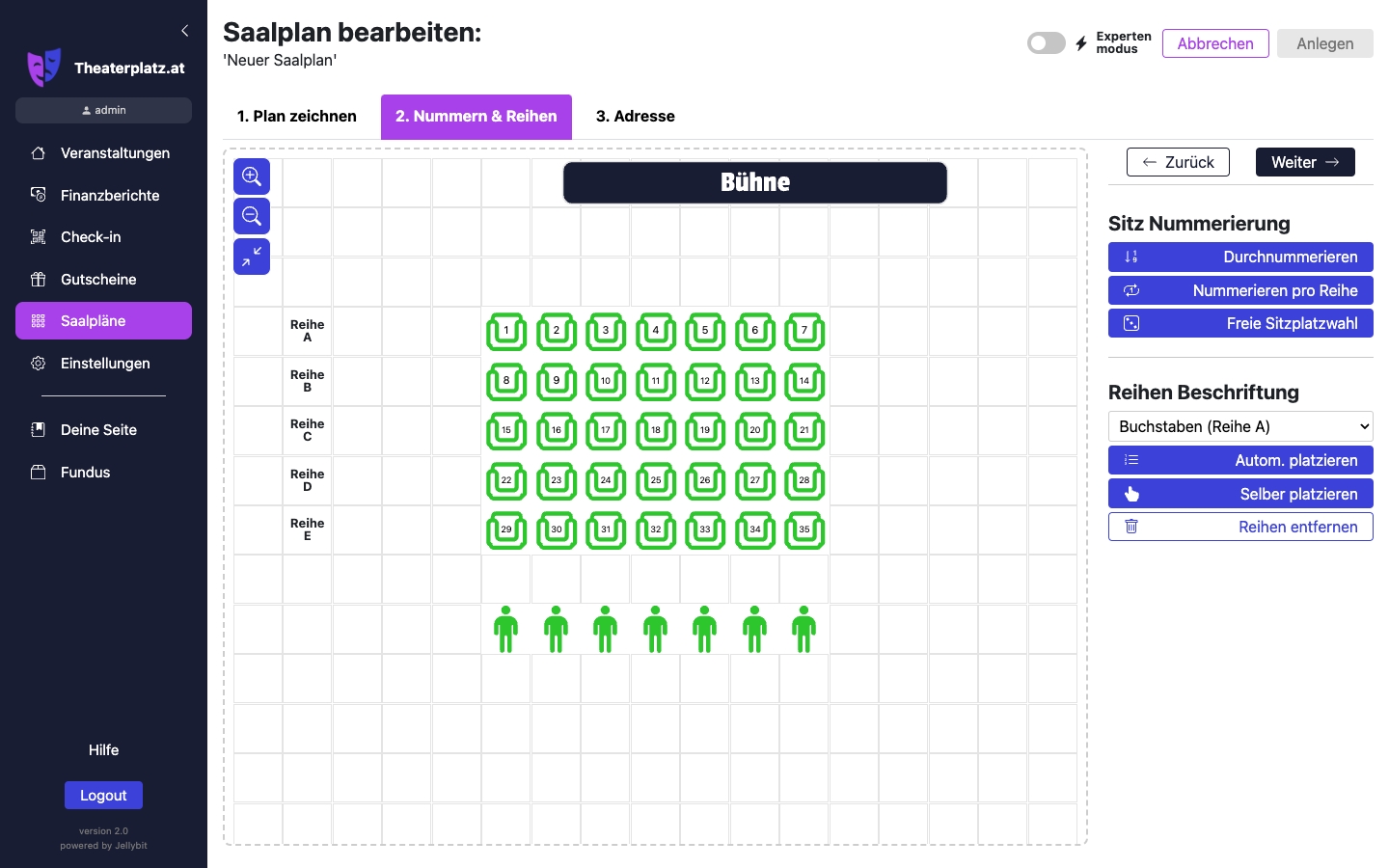Open Fundus via the box icon

pos(38,472)
